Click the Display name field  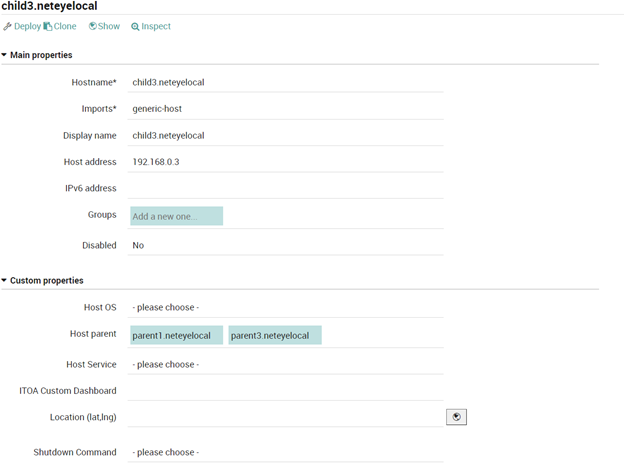click(x=285, y=136)
